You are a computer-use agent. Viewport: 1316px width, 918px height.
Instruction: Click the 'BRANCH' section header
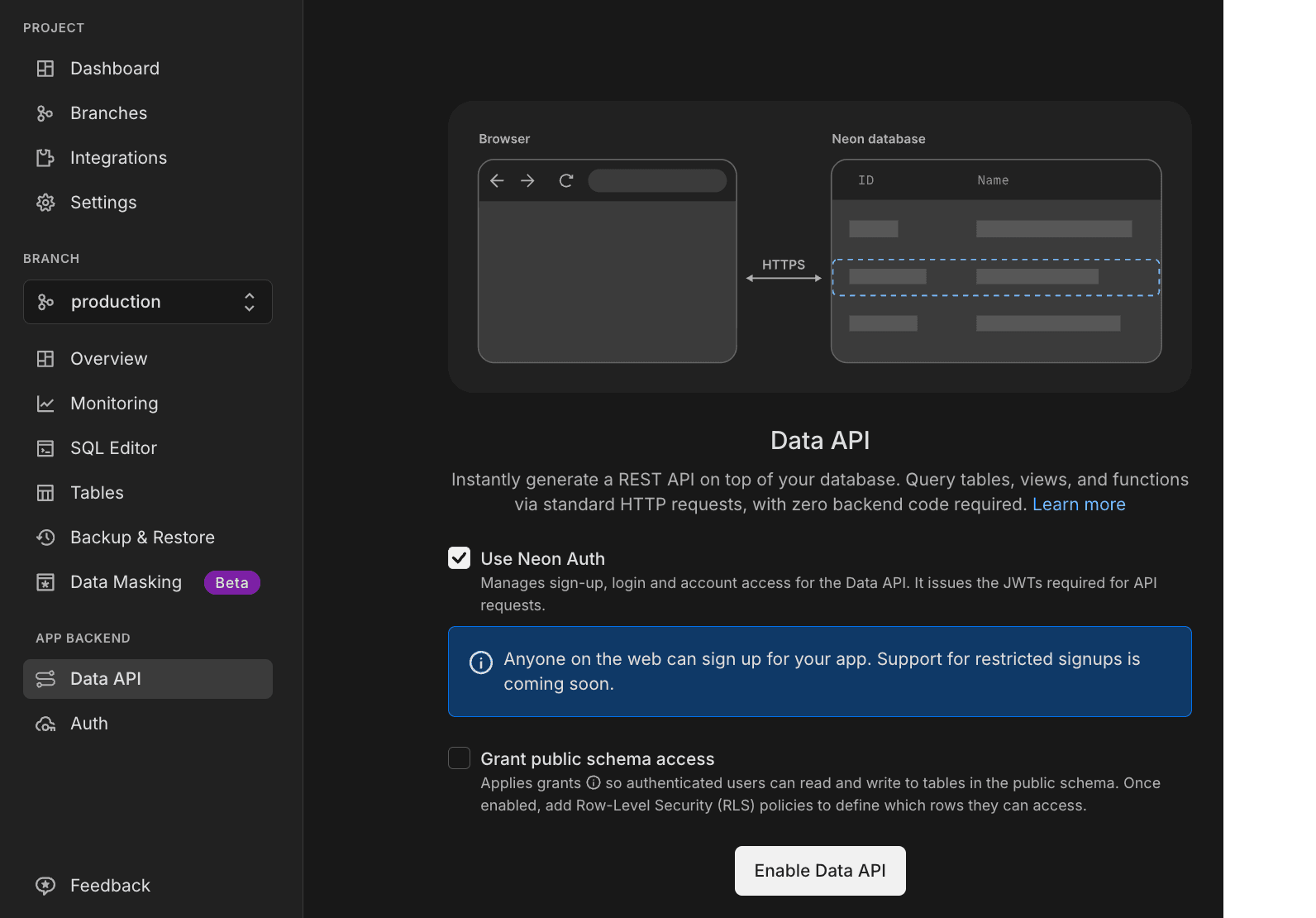(x=51, y=259)
